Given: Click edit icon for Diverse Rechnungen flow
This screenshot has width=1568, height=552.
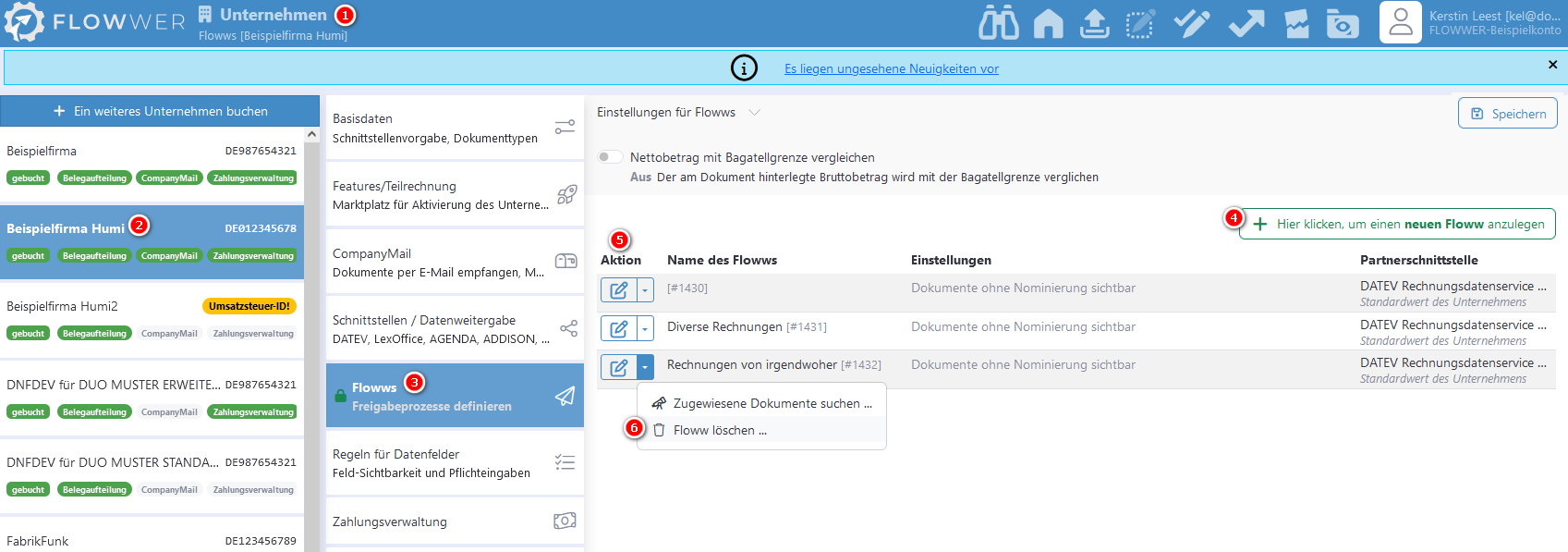Looking at the screenshot, I should (618, 328).
